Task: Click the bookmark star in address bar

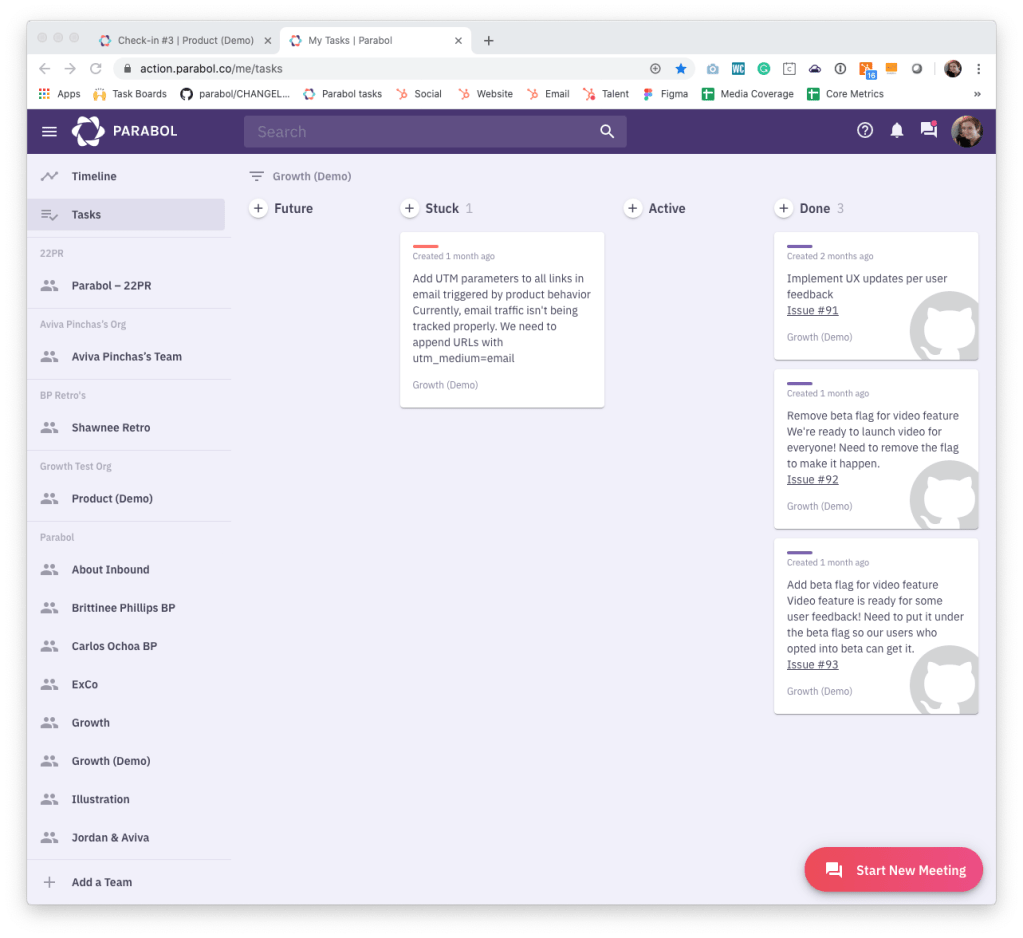Action: click(680, 68)
